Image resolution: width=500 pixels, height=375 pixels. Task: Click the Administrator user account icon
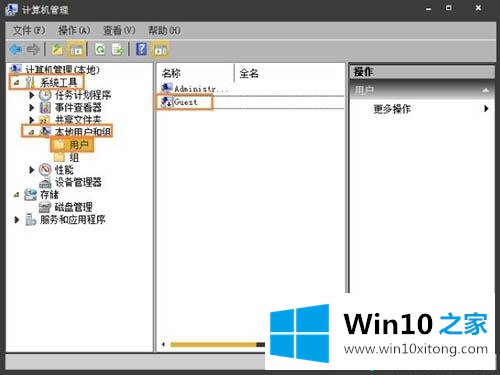[x=167, y=88]
